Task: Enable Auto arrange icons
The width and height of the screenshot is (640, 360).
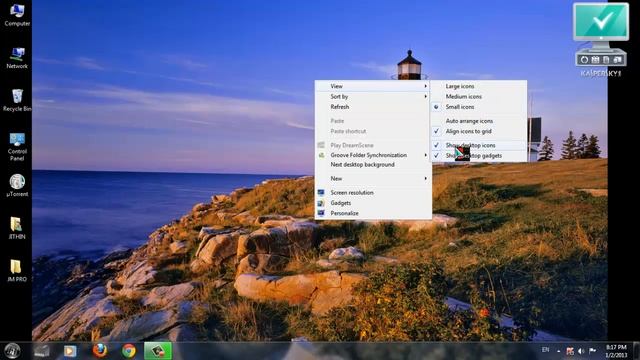Action: [479, 121]
